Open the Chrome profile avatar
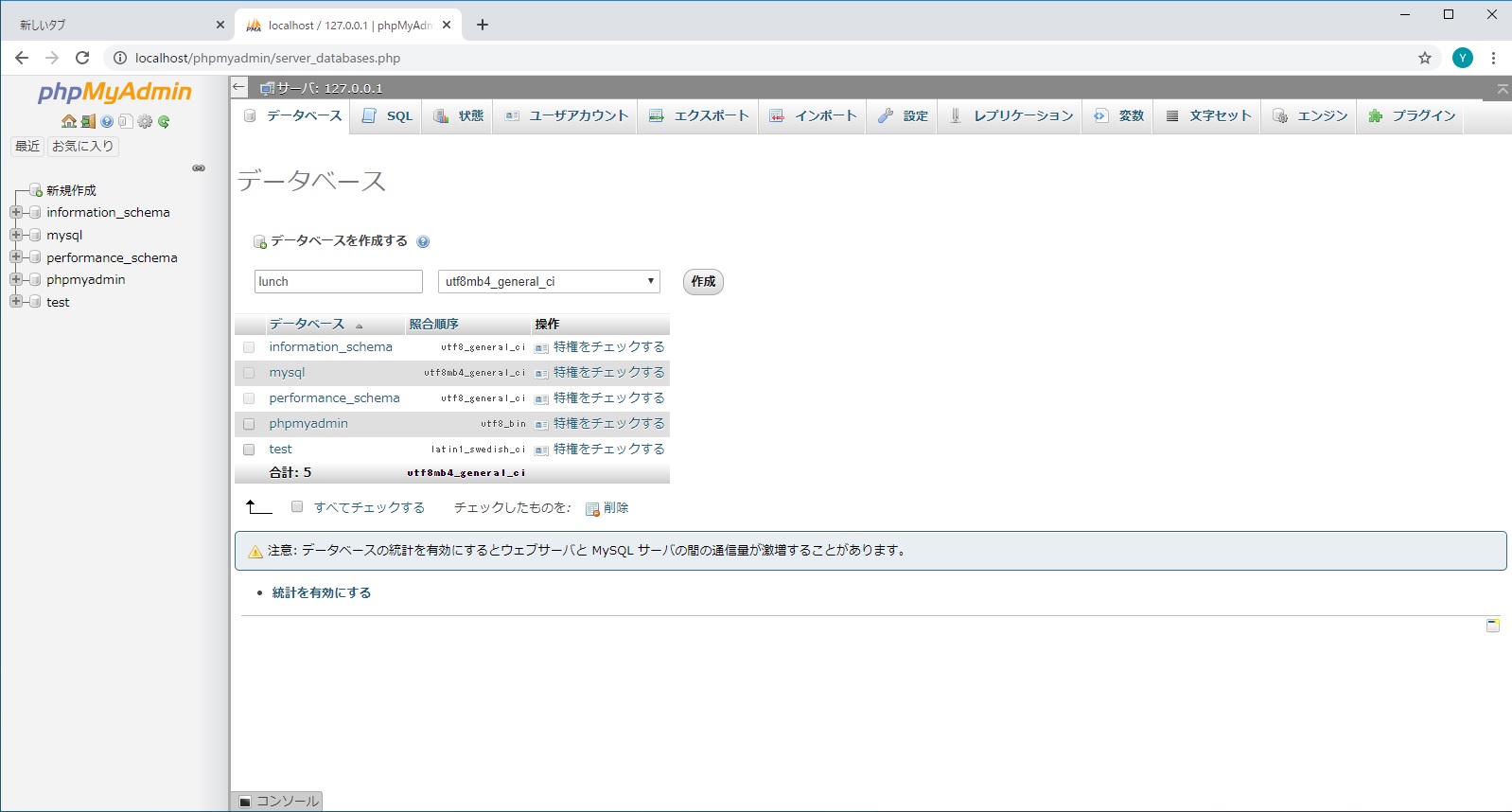Screen dimensions: 1512x812 click(1463, 58)
